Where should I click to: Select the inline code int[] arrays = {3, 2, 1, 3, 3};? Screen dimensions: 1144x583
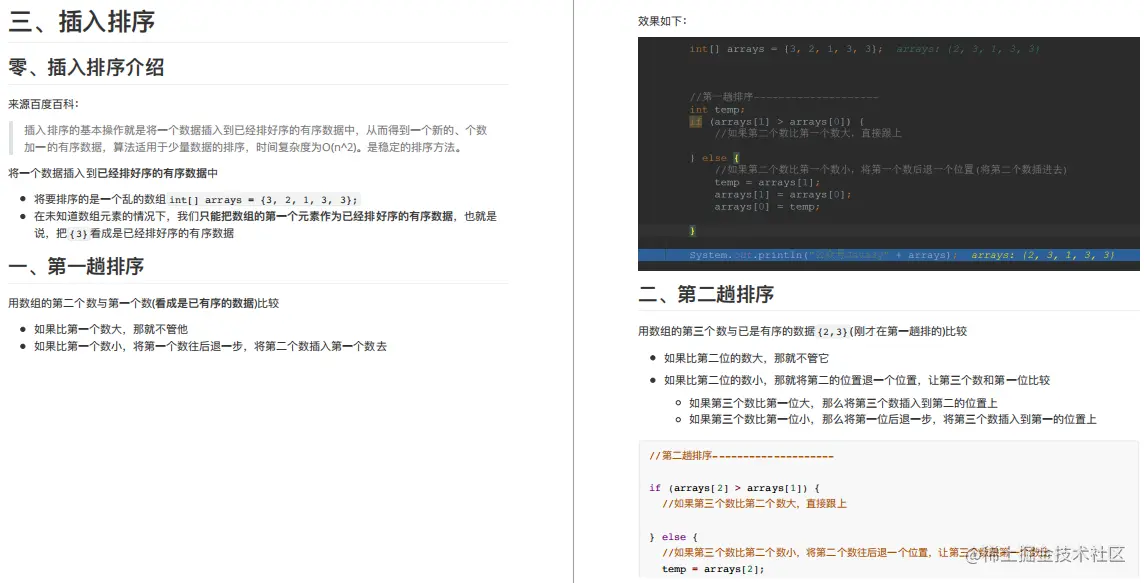pyautogui.click(x=263, y=197)
